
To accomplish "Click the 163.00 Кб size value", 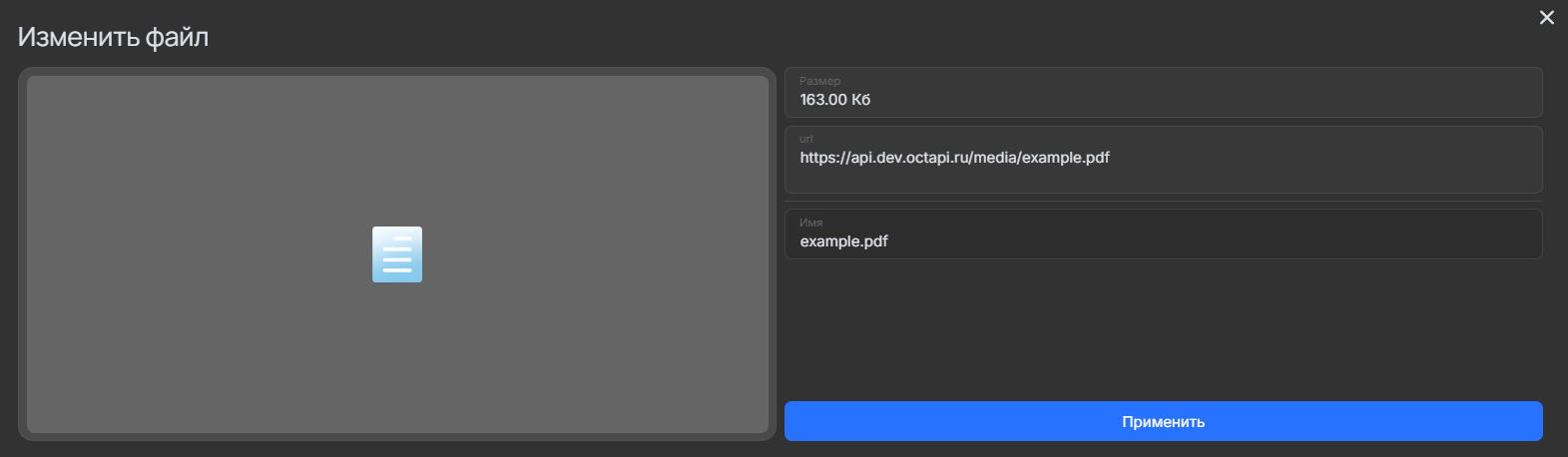I will pos(834,100).
